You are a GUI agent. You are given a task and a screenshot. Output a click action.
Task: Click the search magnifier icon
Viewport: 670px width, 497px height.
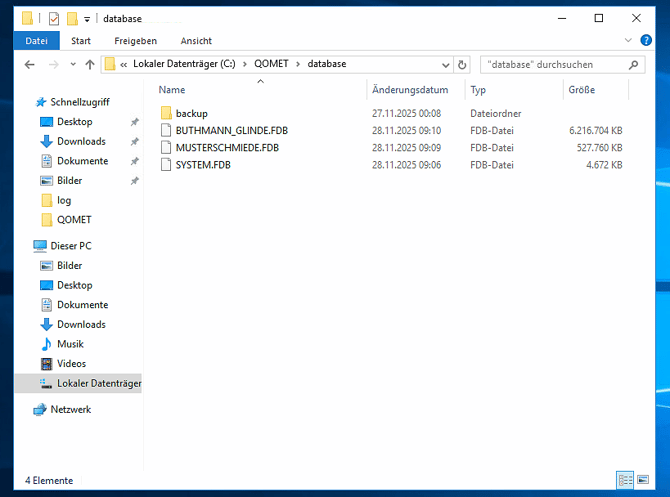(x=634, y=64)
